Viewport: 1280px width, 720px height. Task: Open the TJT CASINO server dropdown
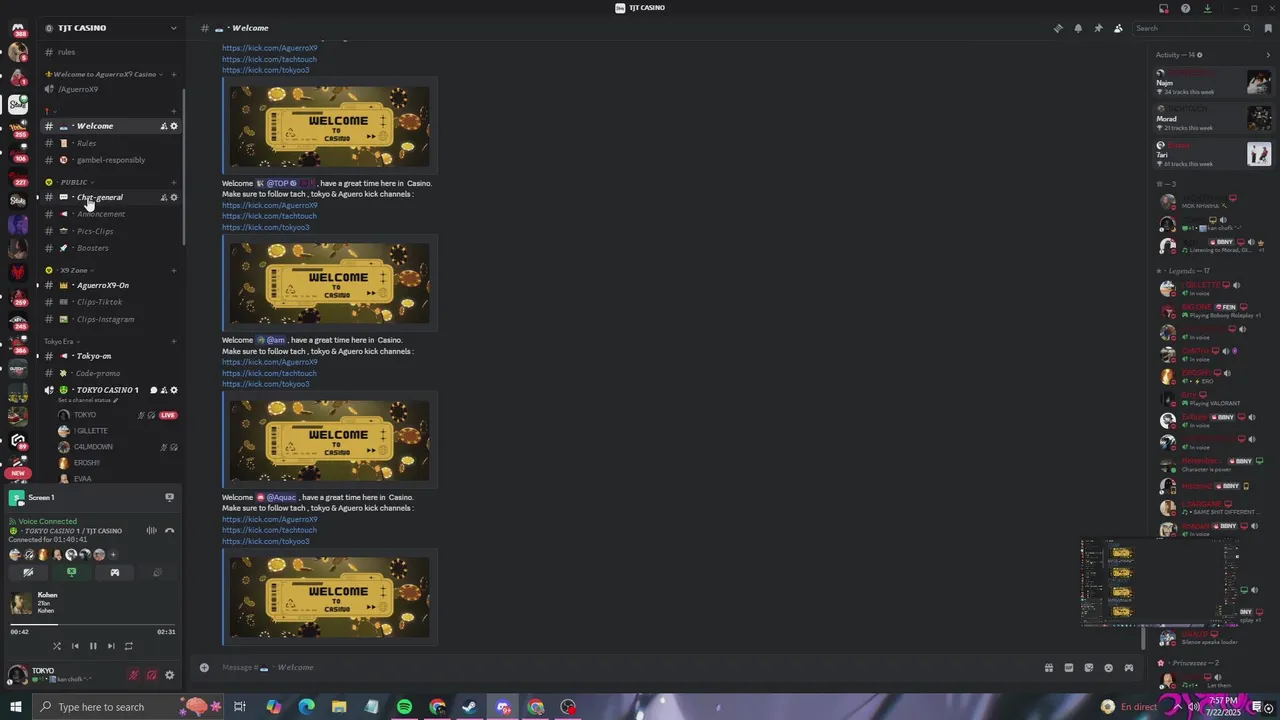coord(173,28)
